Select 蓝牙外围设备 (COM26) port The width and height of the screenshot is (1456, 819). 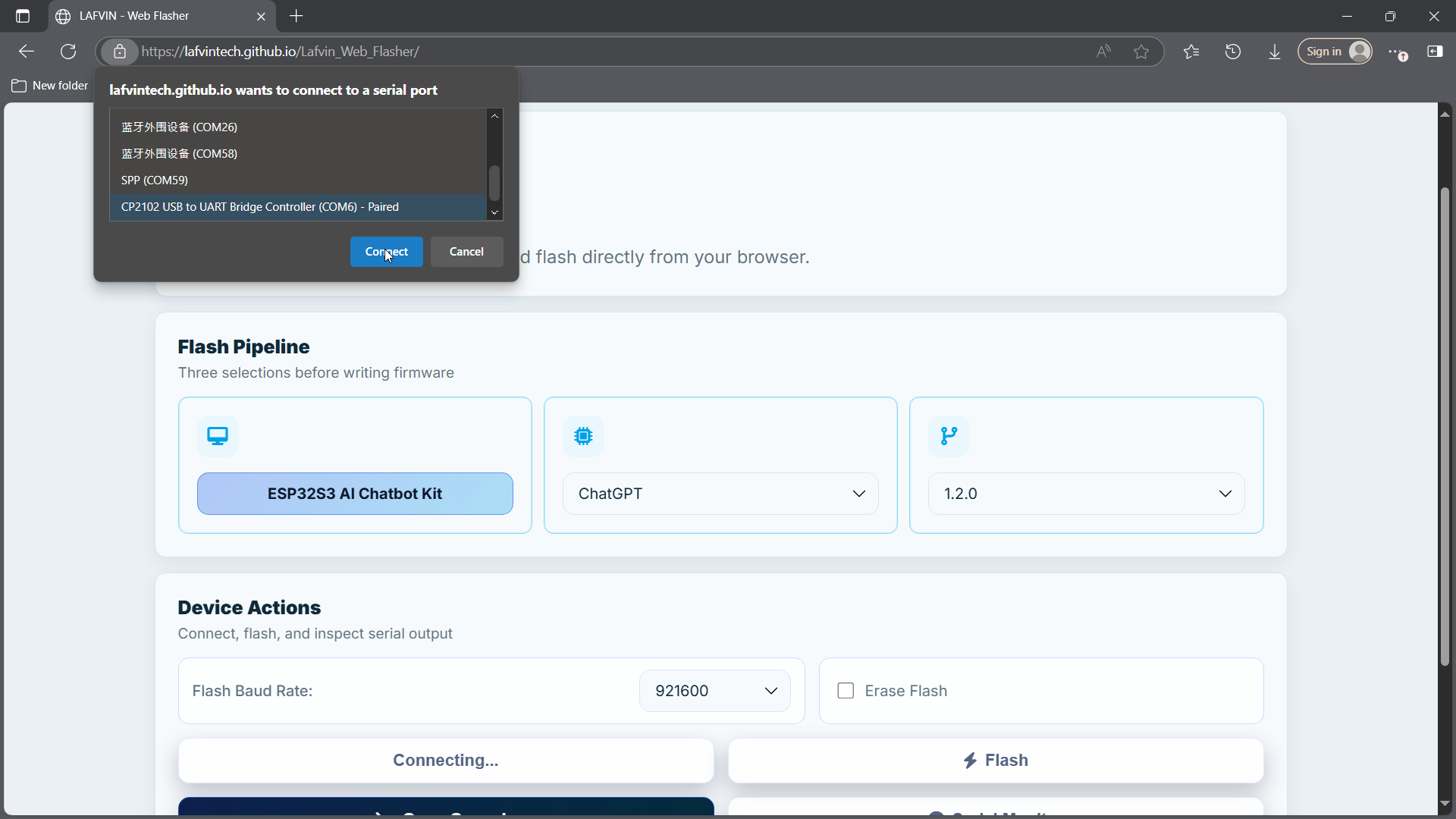point(298,127)
